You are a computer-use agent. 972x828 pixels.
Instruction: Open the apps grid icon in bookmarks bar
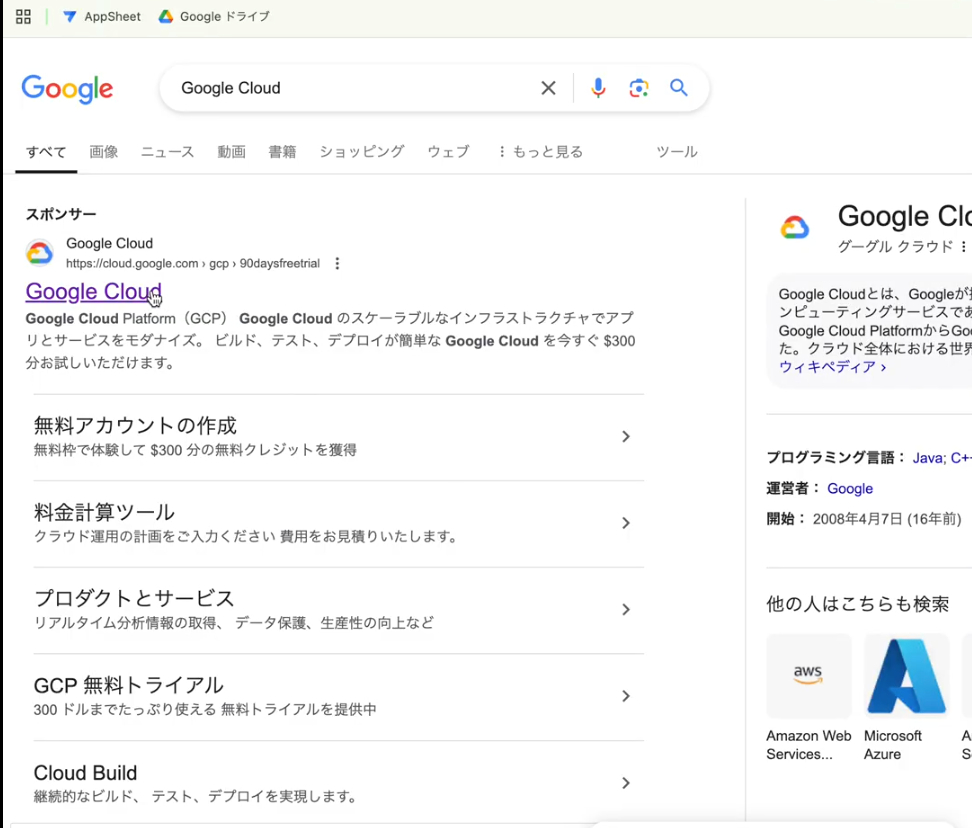click(x=24, y=17)
